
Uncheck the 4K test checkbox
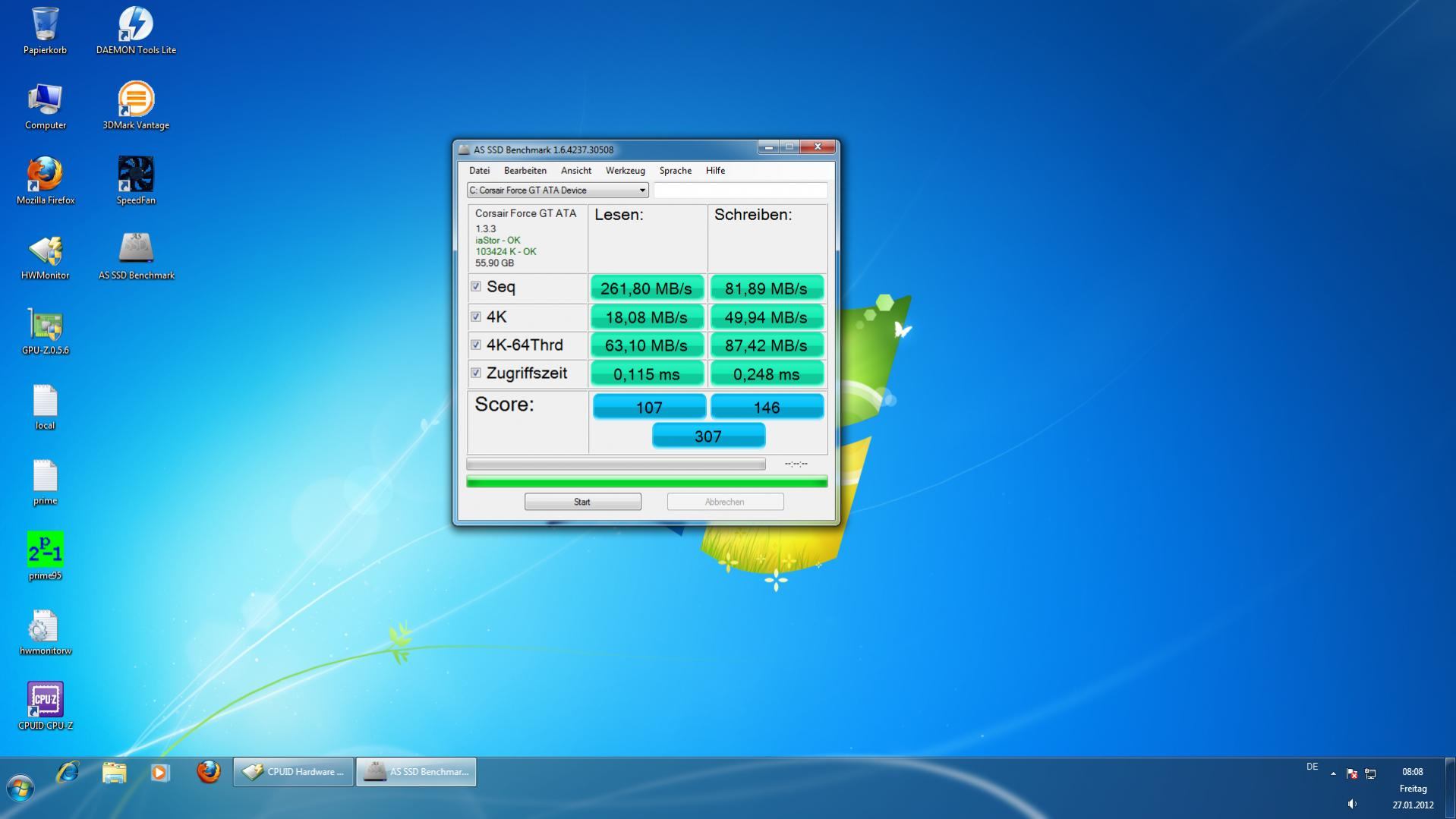coord(476,317)
